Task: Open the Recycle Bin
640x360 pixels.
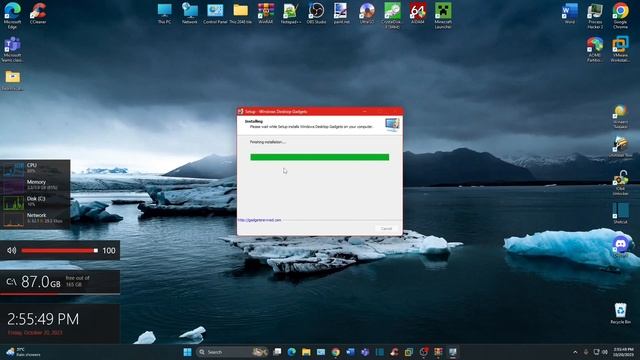Action: coord(620,313)
